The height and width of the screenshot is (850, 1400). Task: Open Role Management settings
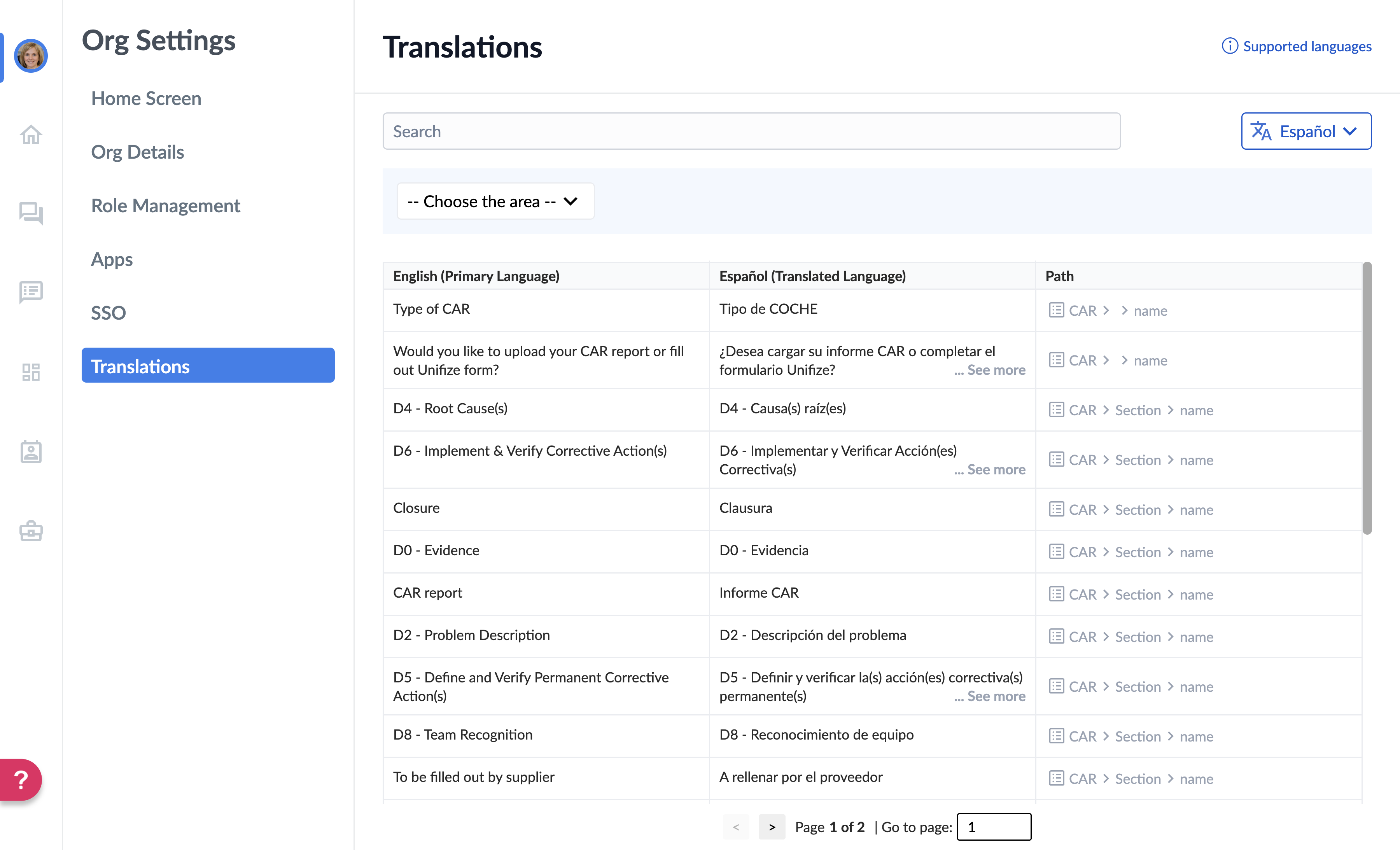click(x=165, y=206)
